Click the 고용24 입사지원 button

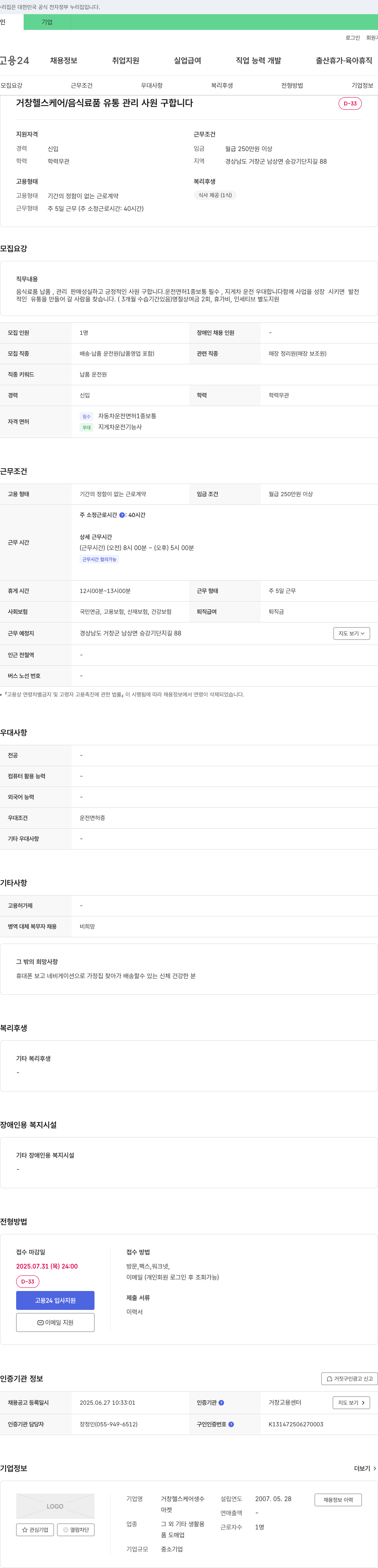pos(56,1300)
